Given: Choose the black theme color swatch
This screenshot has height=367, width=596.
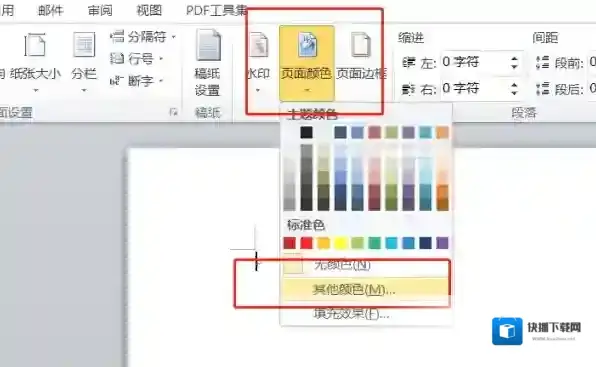Looking at the screenshot, I should 306,132.
